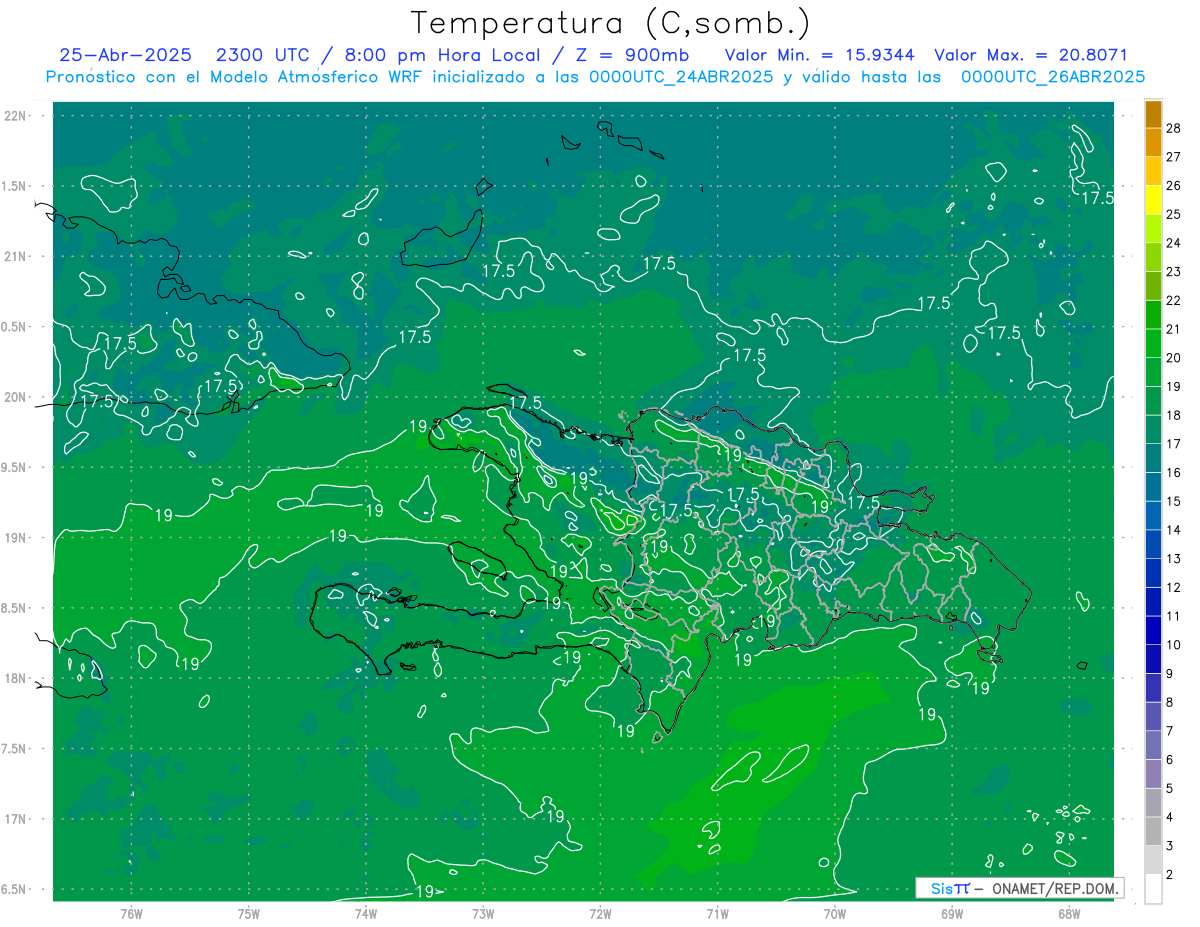The height and width of the screenshot is (927, 1200).
Task: Click the '17N' latitude axis label
Action: [16, 819]
